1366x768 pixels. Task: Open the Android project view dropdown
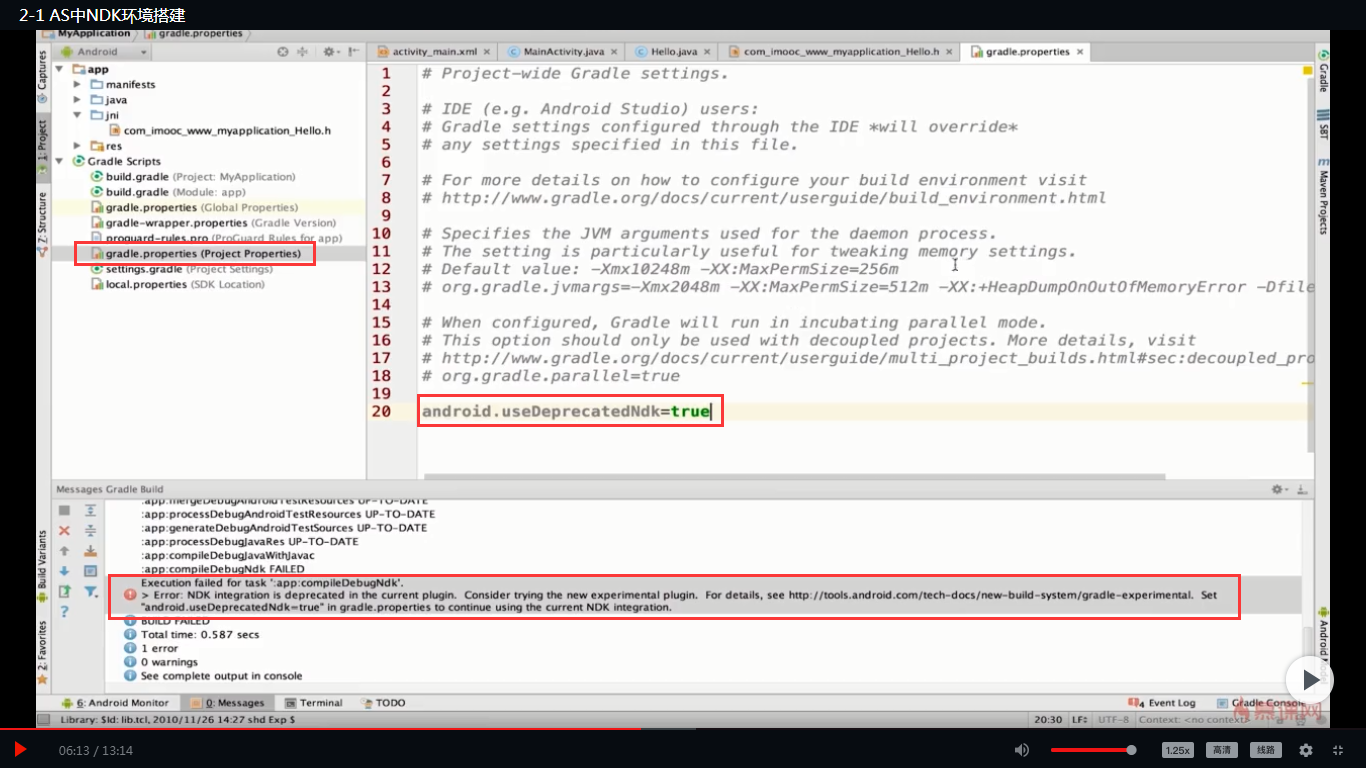105,52
